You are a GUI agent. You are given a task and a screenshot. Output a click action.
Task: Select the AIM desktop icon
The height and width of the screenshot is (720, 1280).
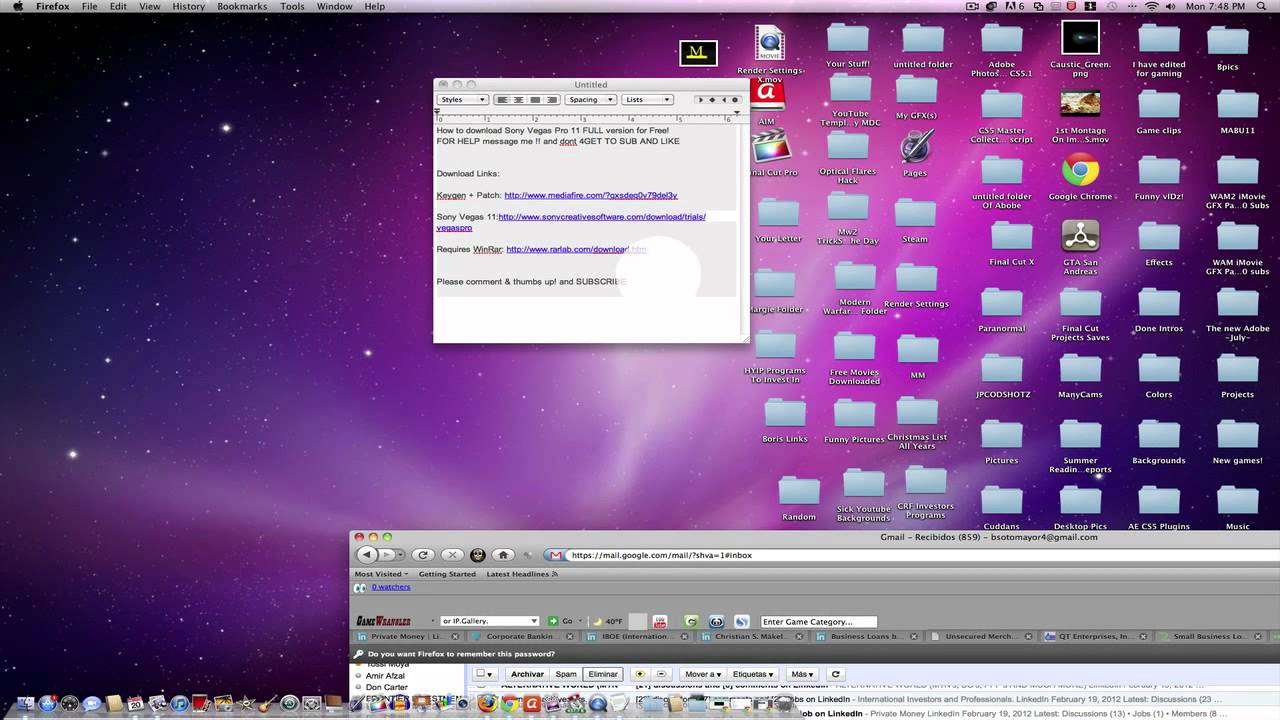pyautogui.click(x=767, y=95)
